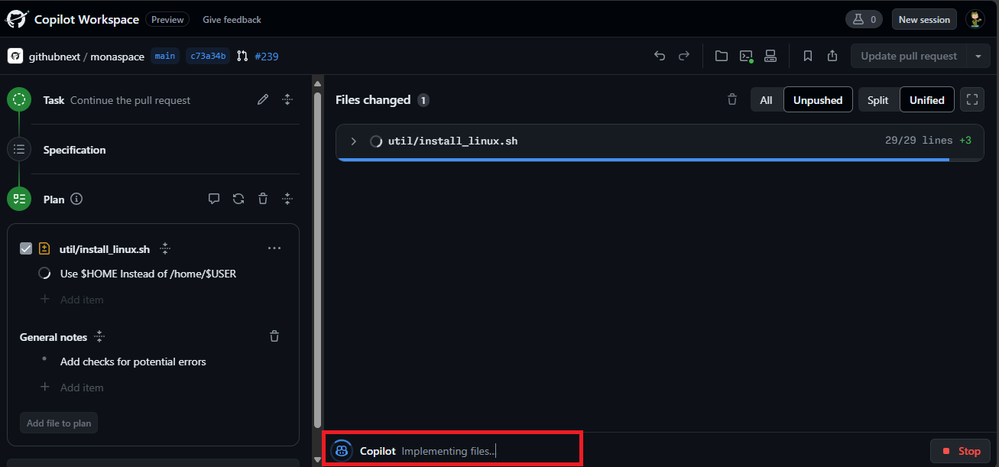This screenshot has width=999, height=467.
Task: Open the main branch selector
Action: (165, 56)
